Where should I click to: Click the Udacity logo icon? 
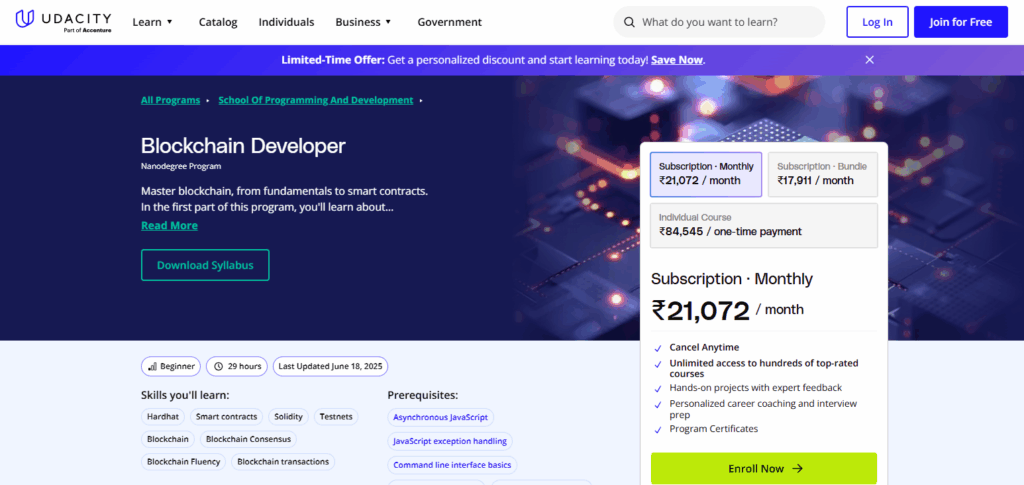27,21
